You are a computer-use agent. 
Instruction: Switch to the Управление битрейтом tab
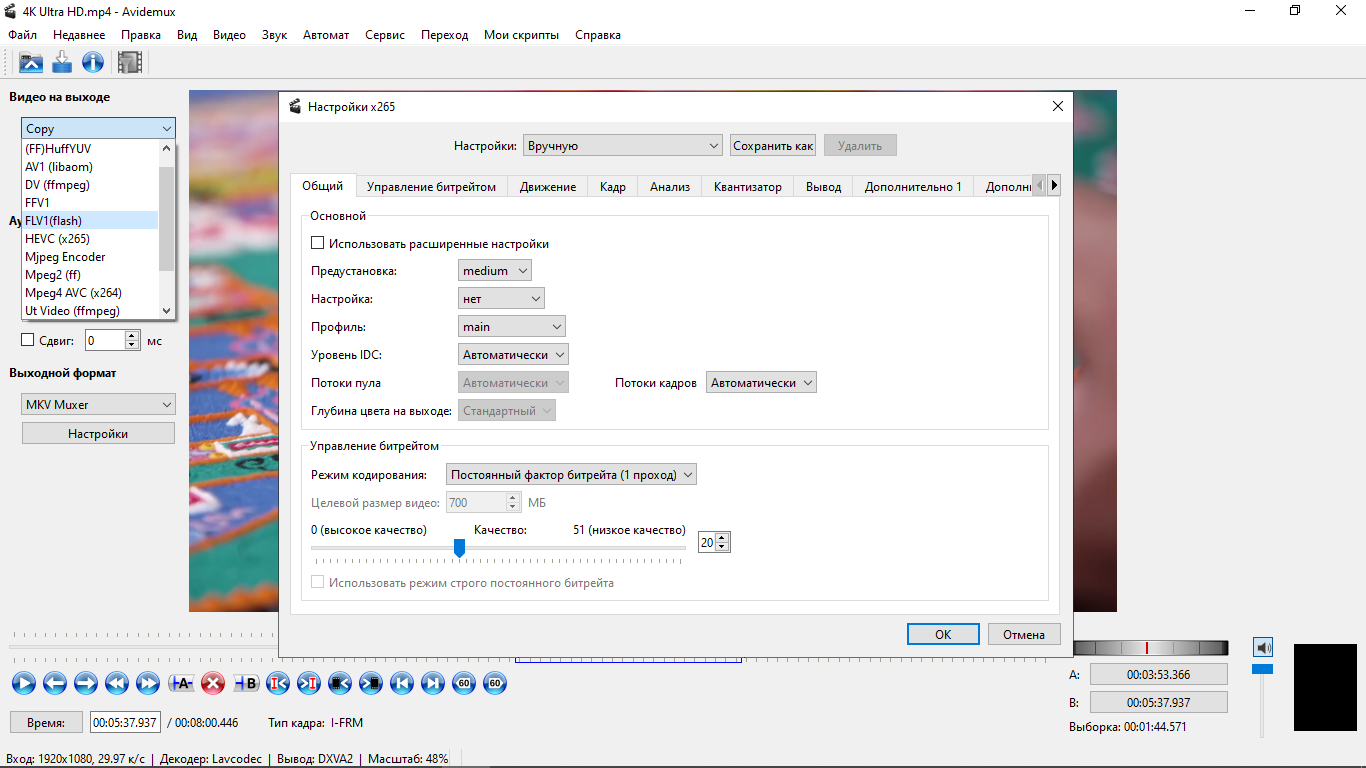(x=431, y=187)
